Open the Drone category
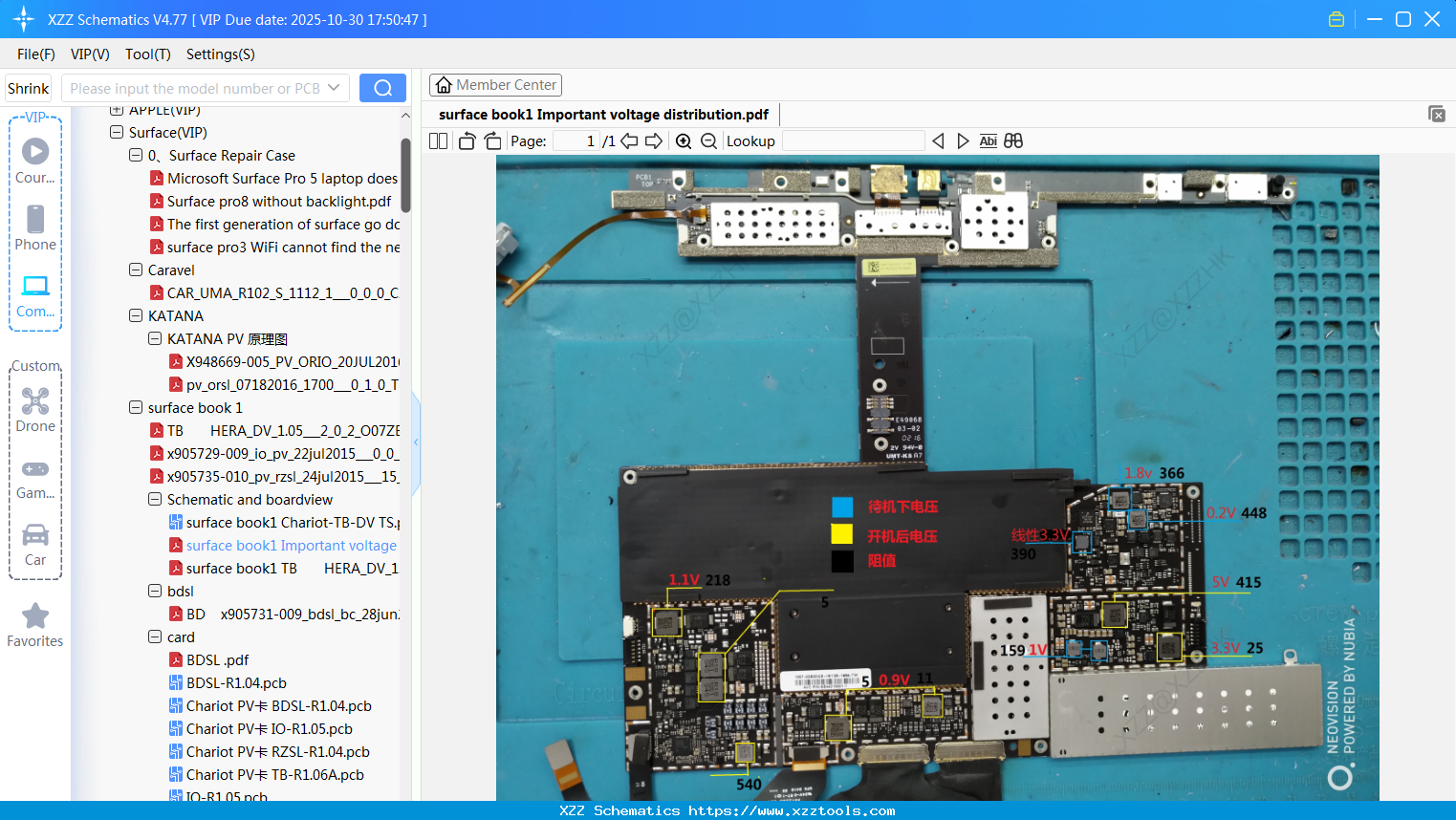The width and height of the screenshot is (1456, 820). (x=35, y=409)
